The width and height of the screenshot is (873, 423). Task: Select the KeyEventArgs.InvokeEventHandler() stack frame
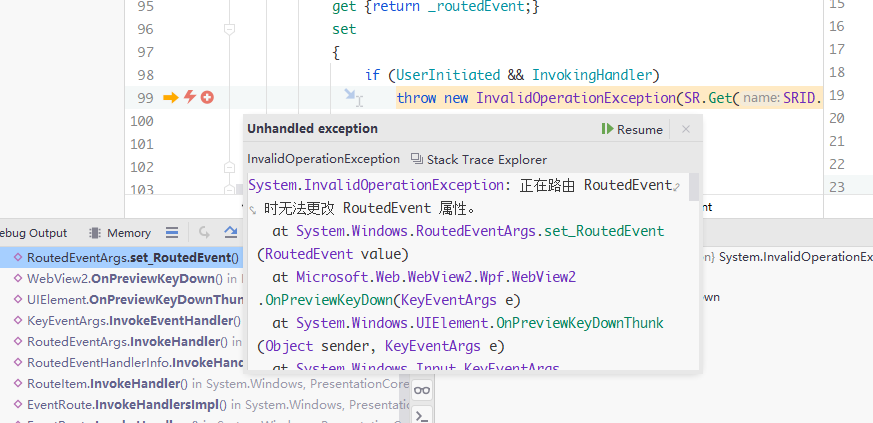point(121,321)
